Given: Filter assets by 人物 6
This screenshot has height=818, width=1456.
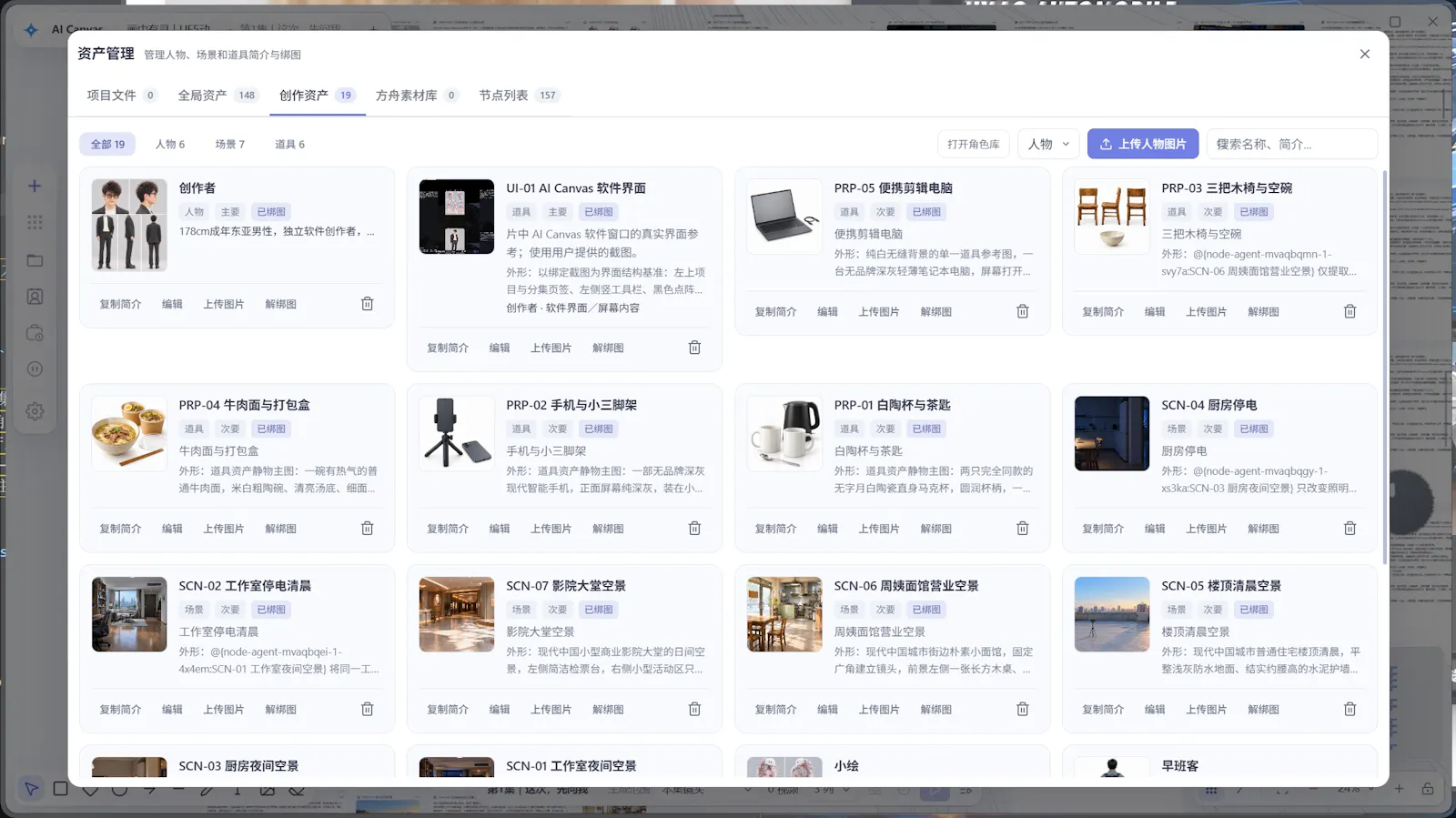Looking at the screenshot, I should [x=170, y=144].
